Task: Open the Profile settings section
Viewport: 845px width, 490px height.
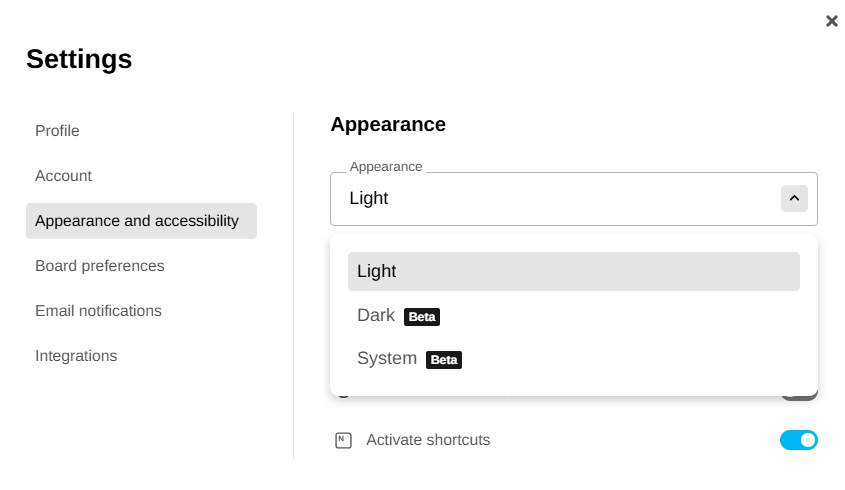Action: (57, 131)
